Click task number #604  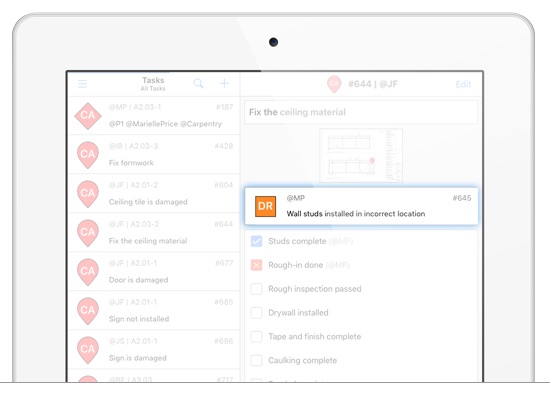(x=224, y=185)
